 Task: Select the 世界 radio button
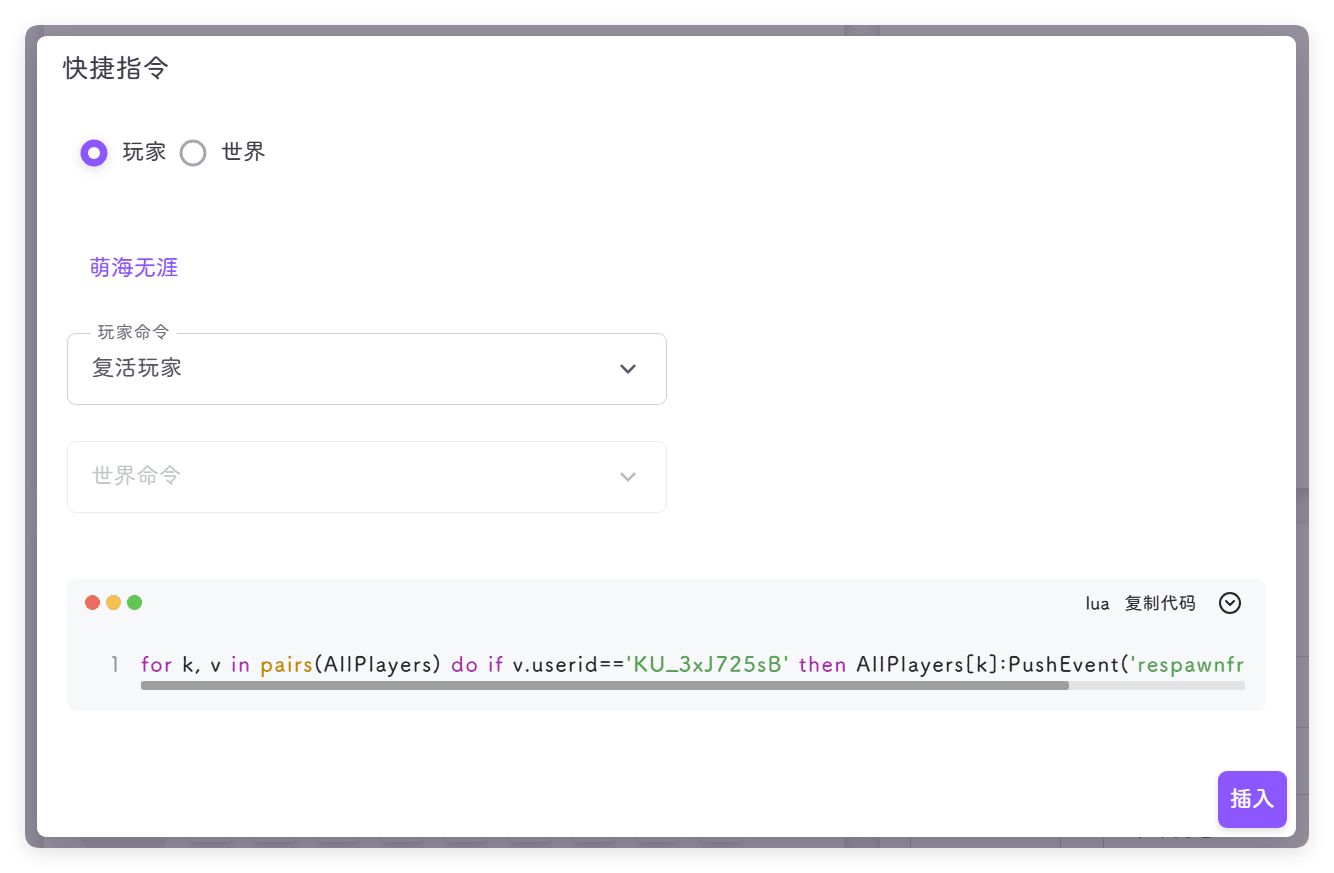(193, 153)
